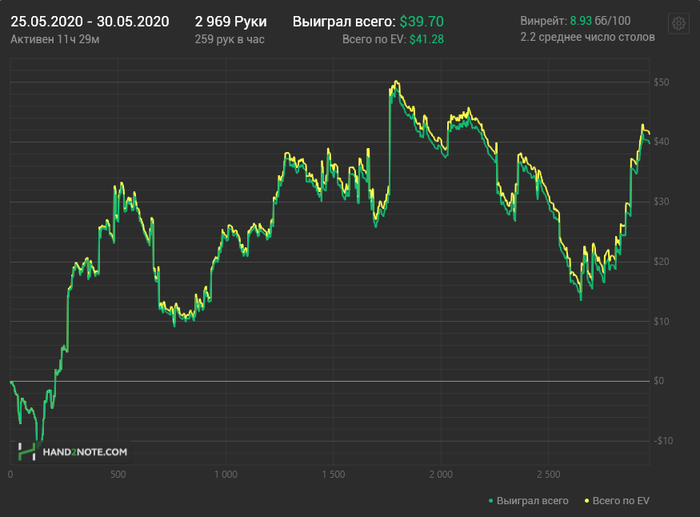Click the EV total value $41.28
The width and height of the screenshot is (700, 517).
pyautogui.click(x=426, y=39)
